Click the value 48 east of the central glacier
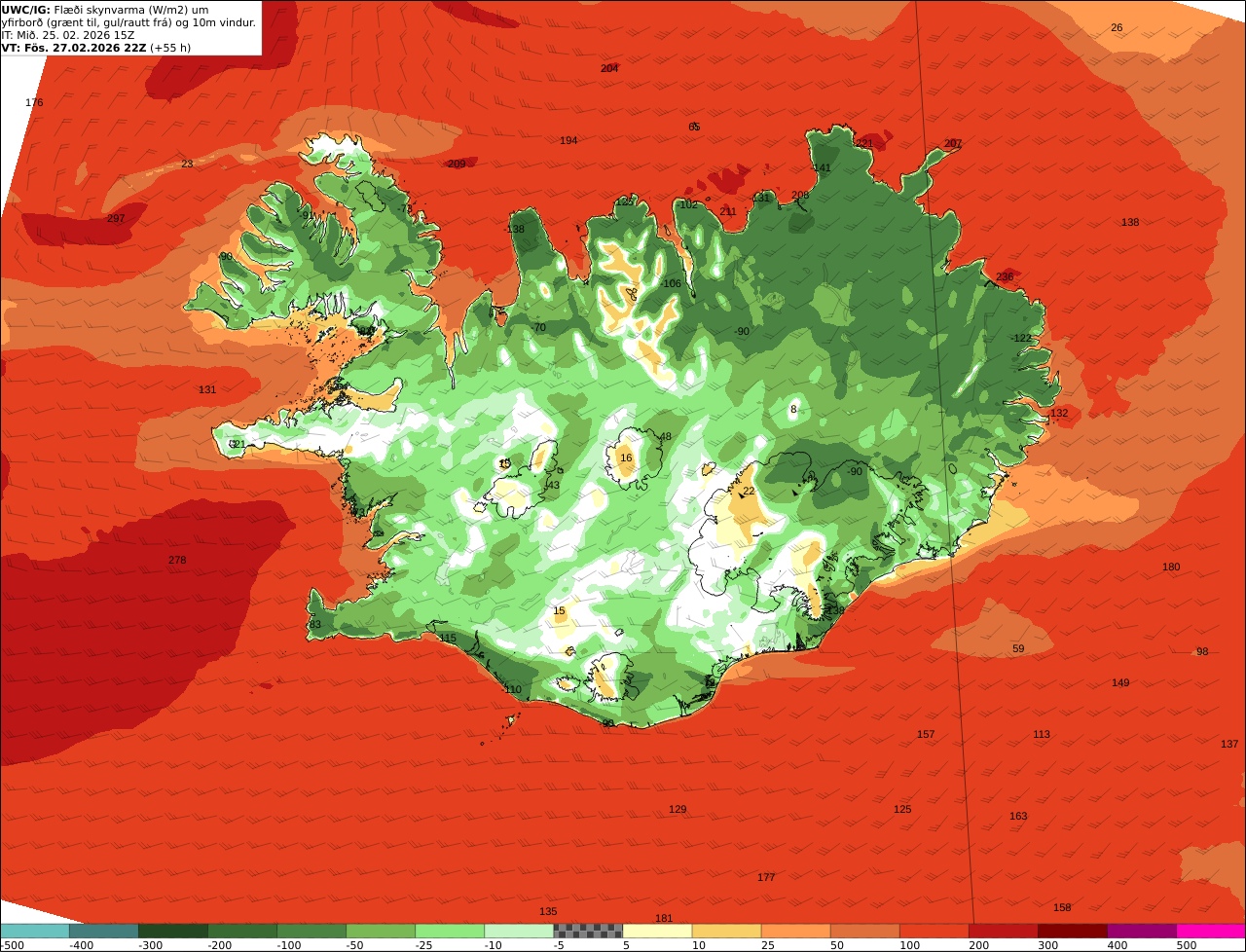 point(666,436)
